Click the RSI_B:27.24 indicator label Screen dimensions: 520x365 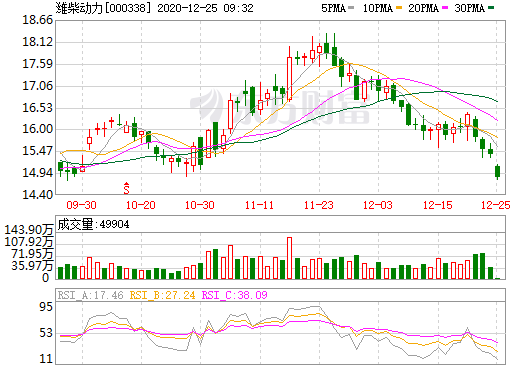(x=162, y=295)
